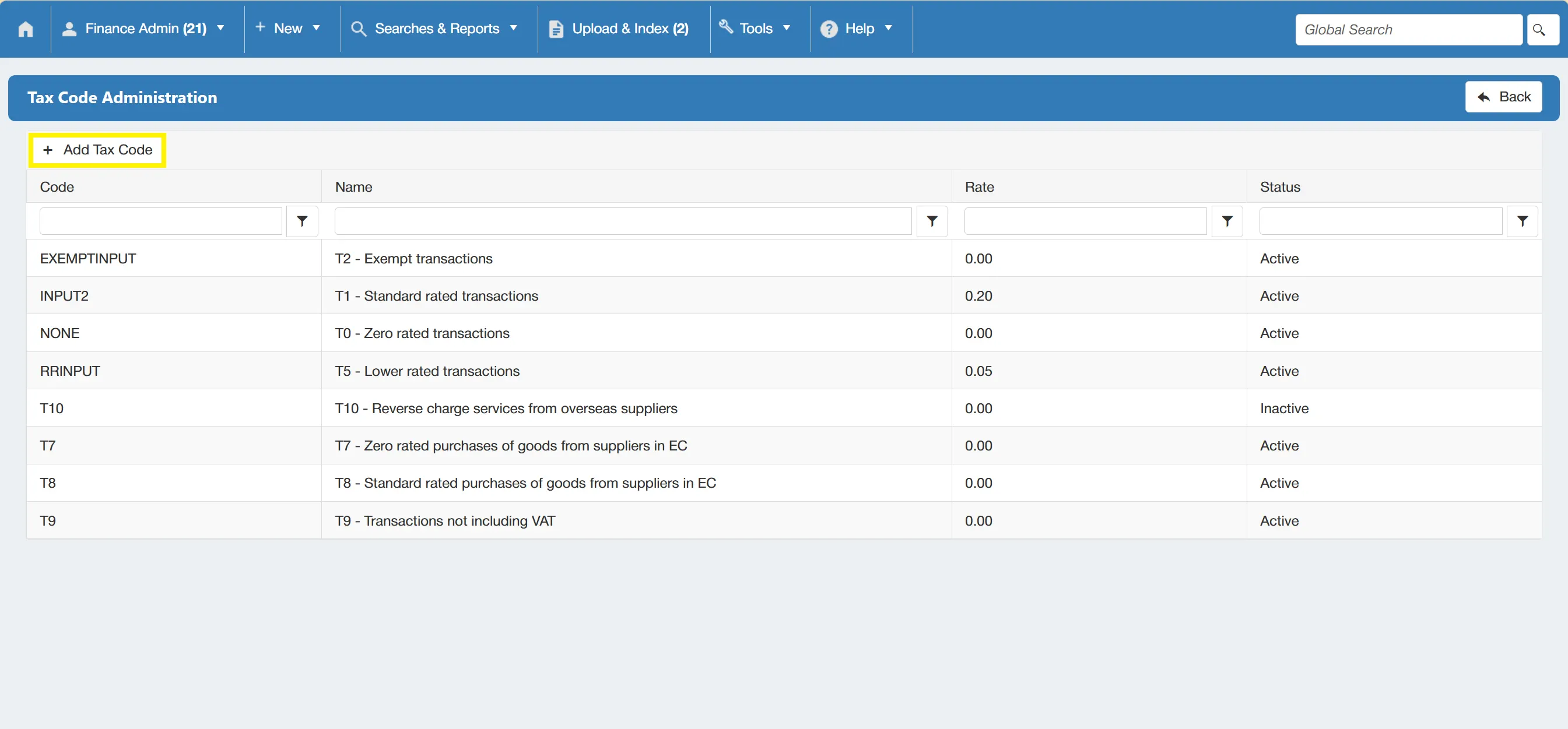
Task: Open the Help dropdown menu
Action: pos(857,29)
